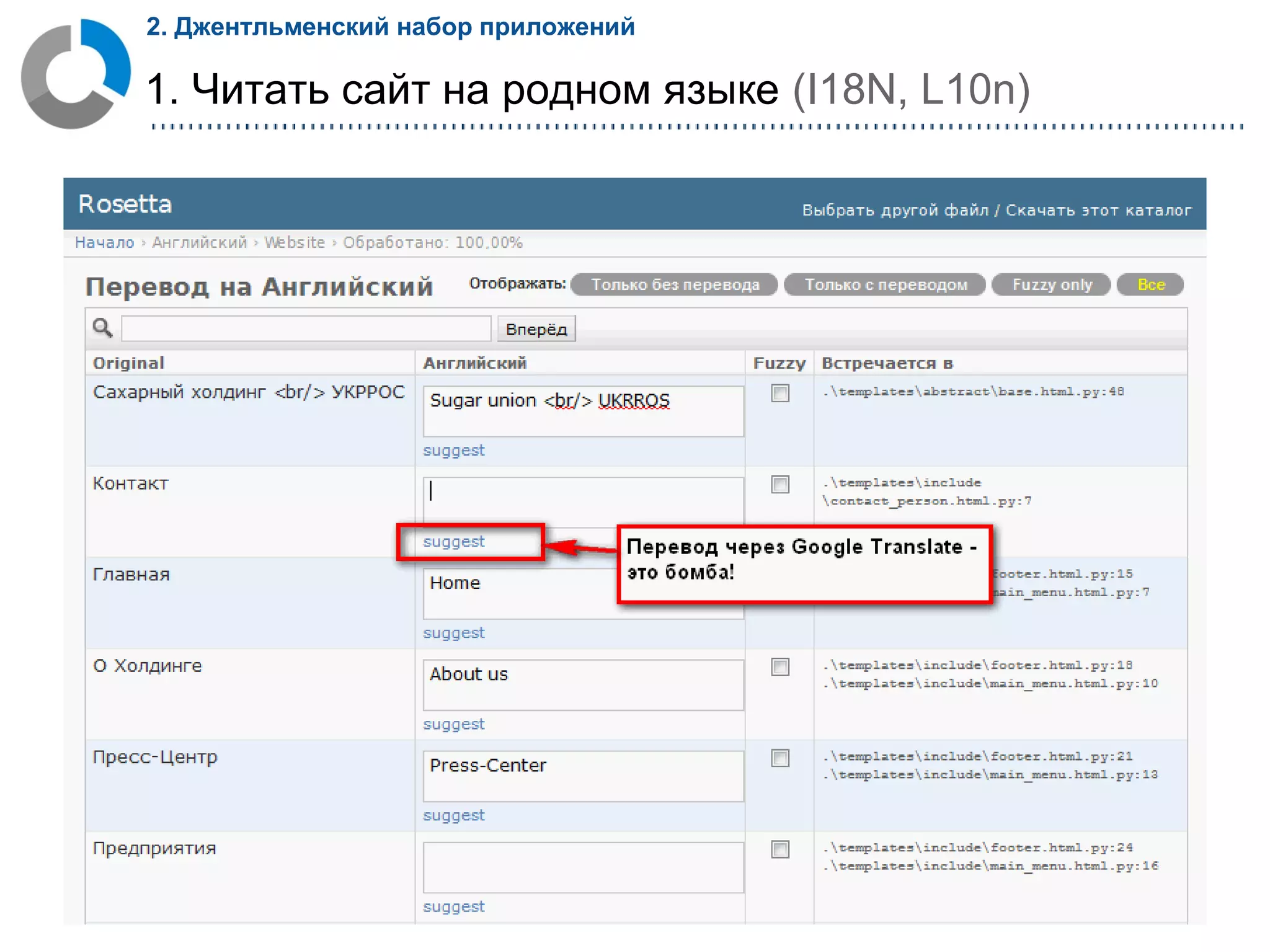1270x952 pixels.
Task: Click the 'Original' column header
Action: [x=128, y=363]
